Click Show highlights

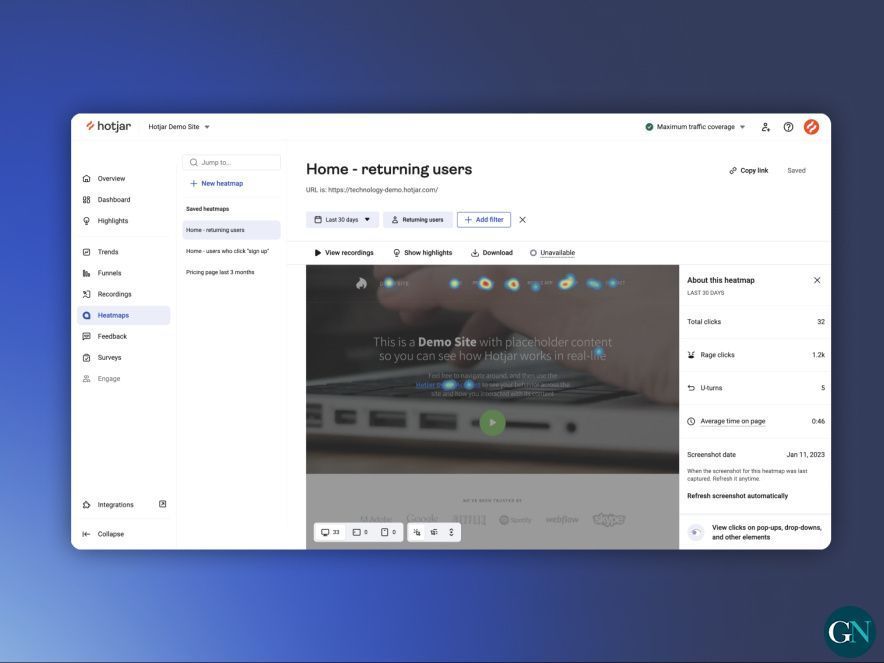[x=423, y=253]
